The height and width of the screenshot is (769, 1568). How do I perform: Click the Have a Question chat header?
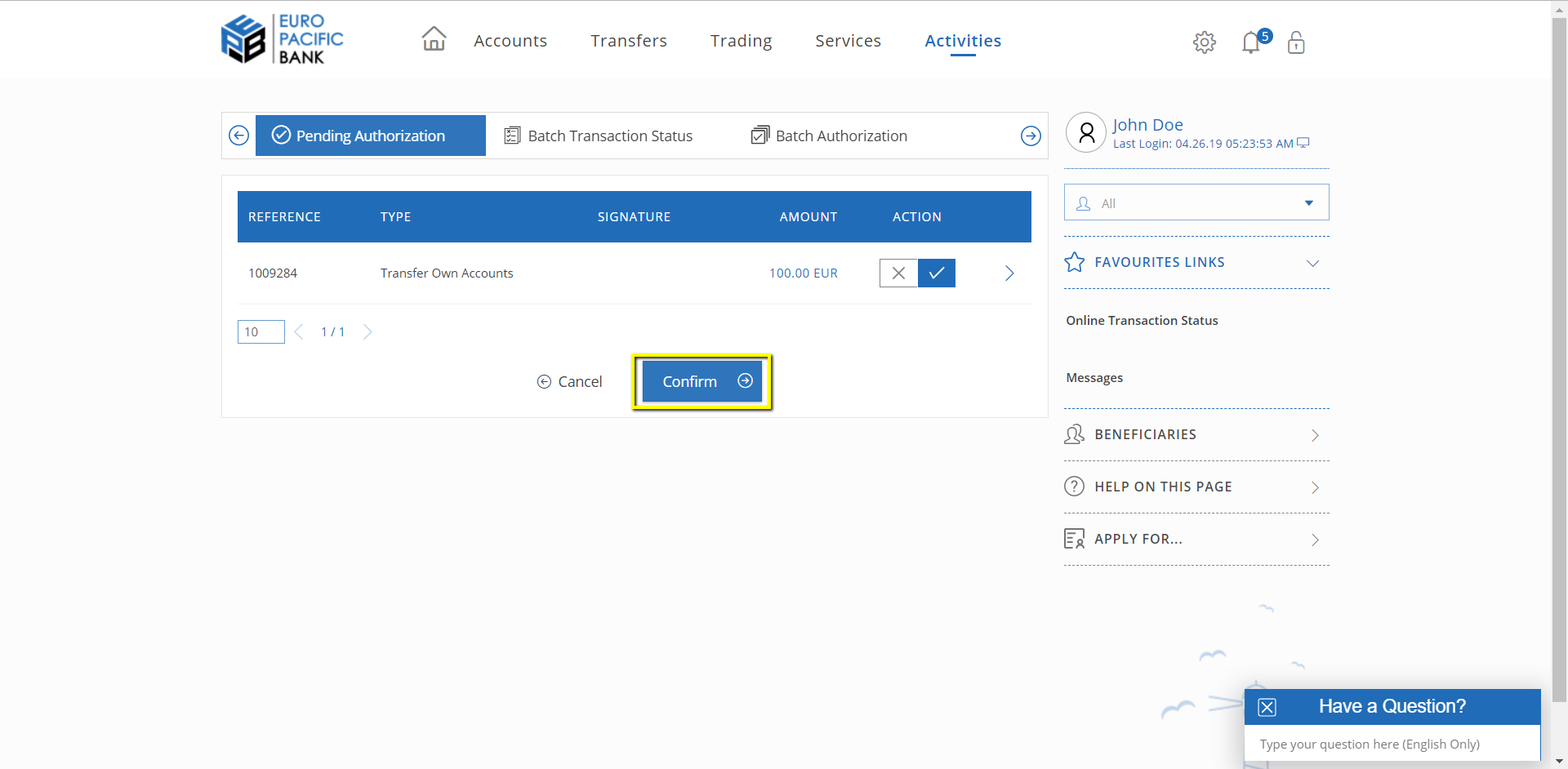1392,707
